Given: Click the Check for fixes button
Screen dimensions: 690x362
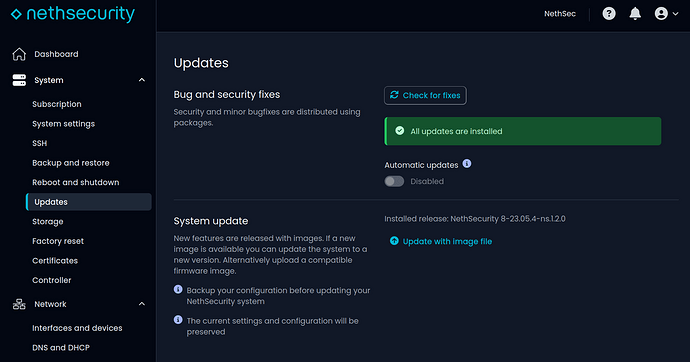Looking at the screenshot, I should [425, 95].
